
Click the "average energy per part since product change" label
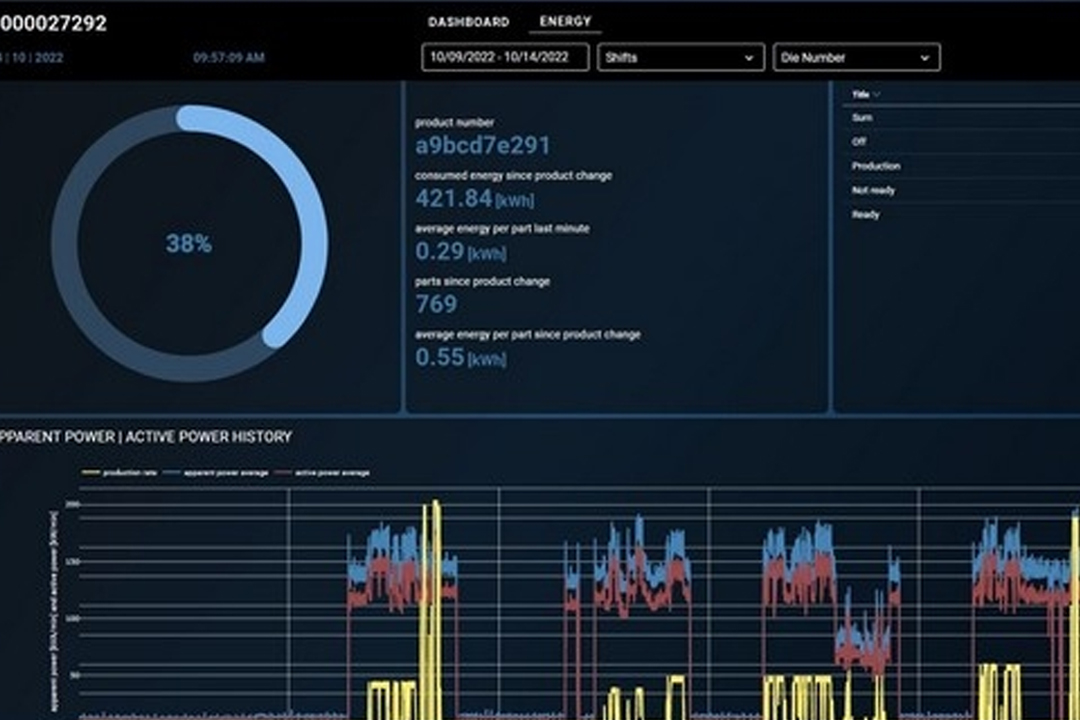[x=528, y=334]
